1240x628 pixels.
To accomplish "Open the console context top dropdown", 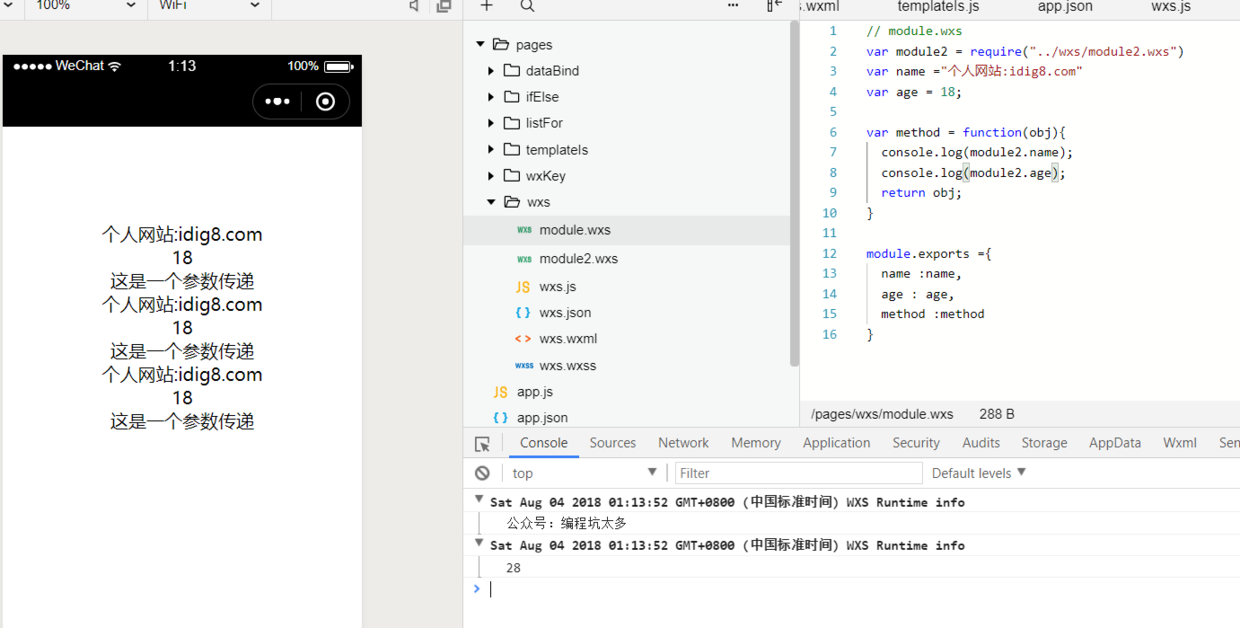I will click(x=584, y=473).
